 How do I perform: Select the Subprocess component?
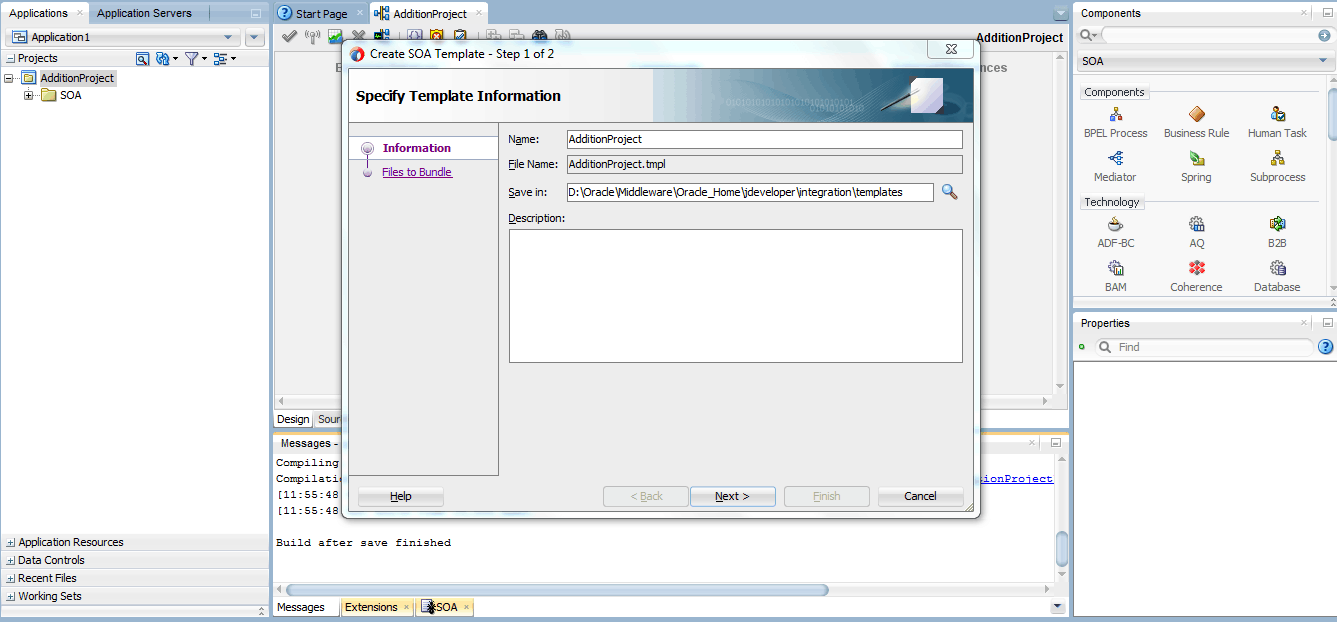coord(1277,167)
